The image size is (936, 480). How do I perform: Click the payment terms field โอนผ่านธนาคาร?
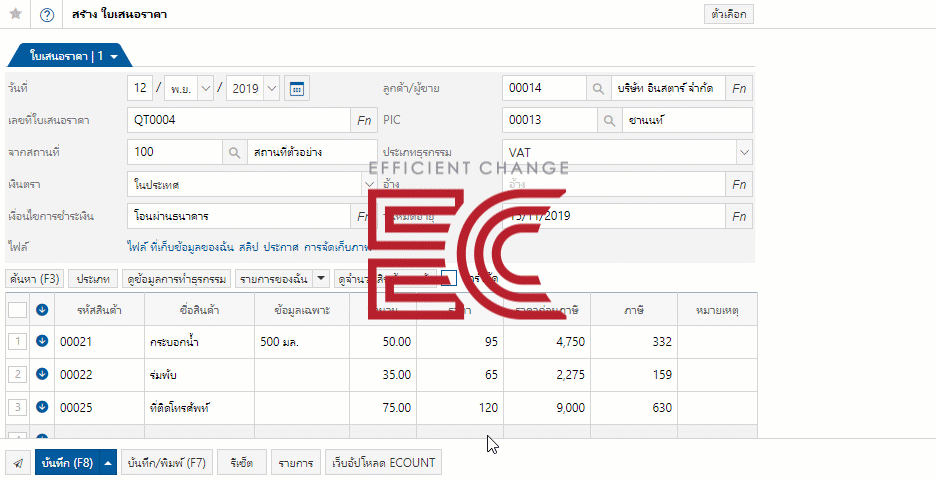[239, 216]
